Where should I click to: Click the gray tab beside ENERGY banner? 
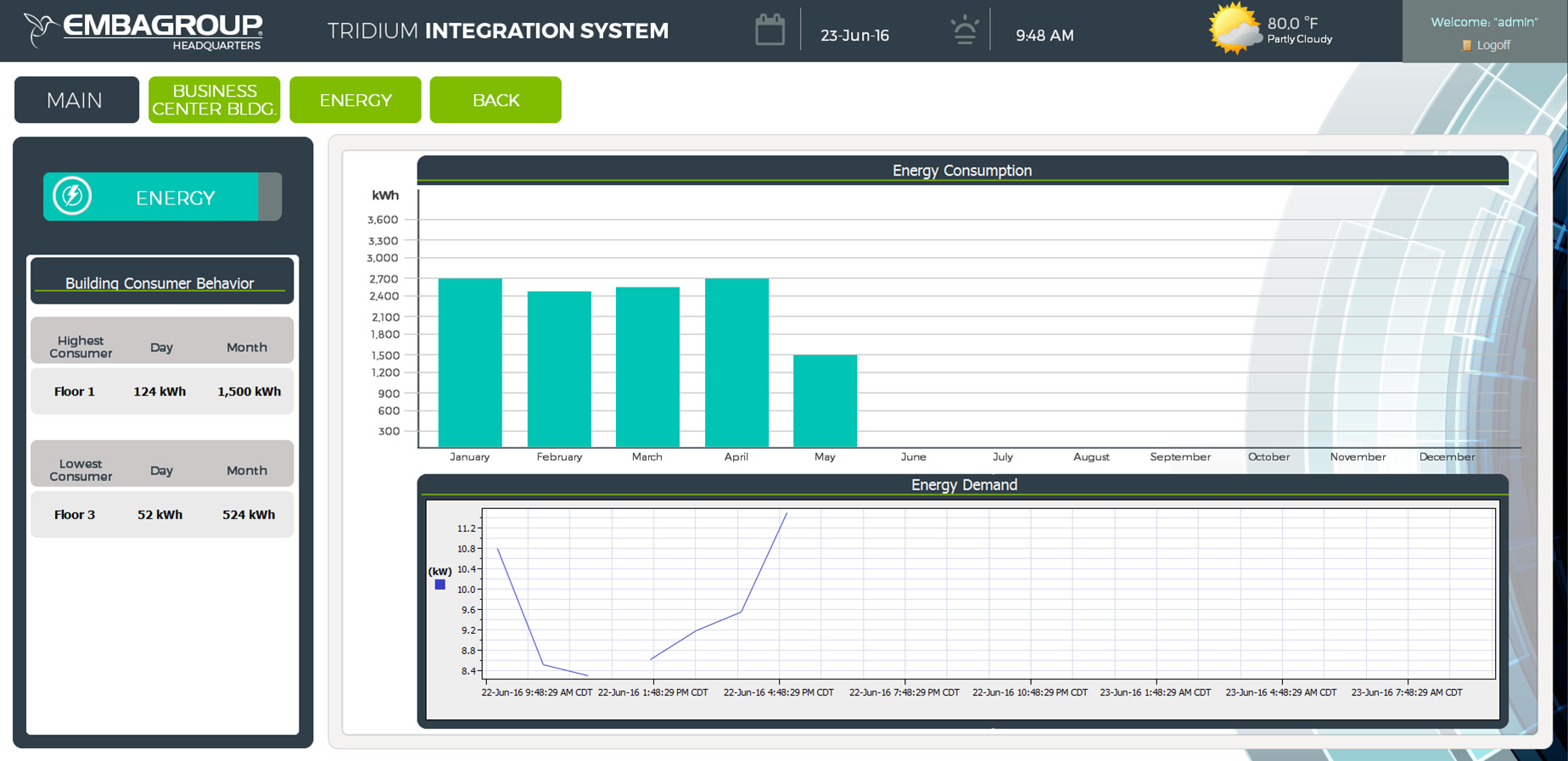tap(270, 197)
